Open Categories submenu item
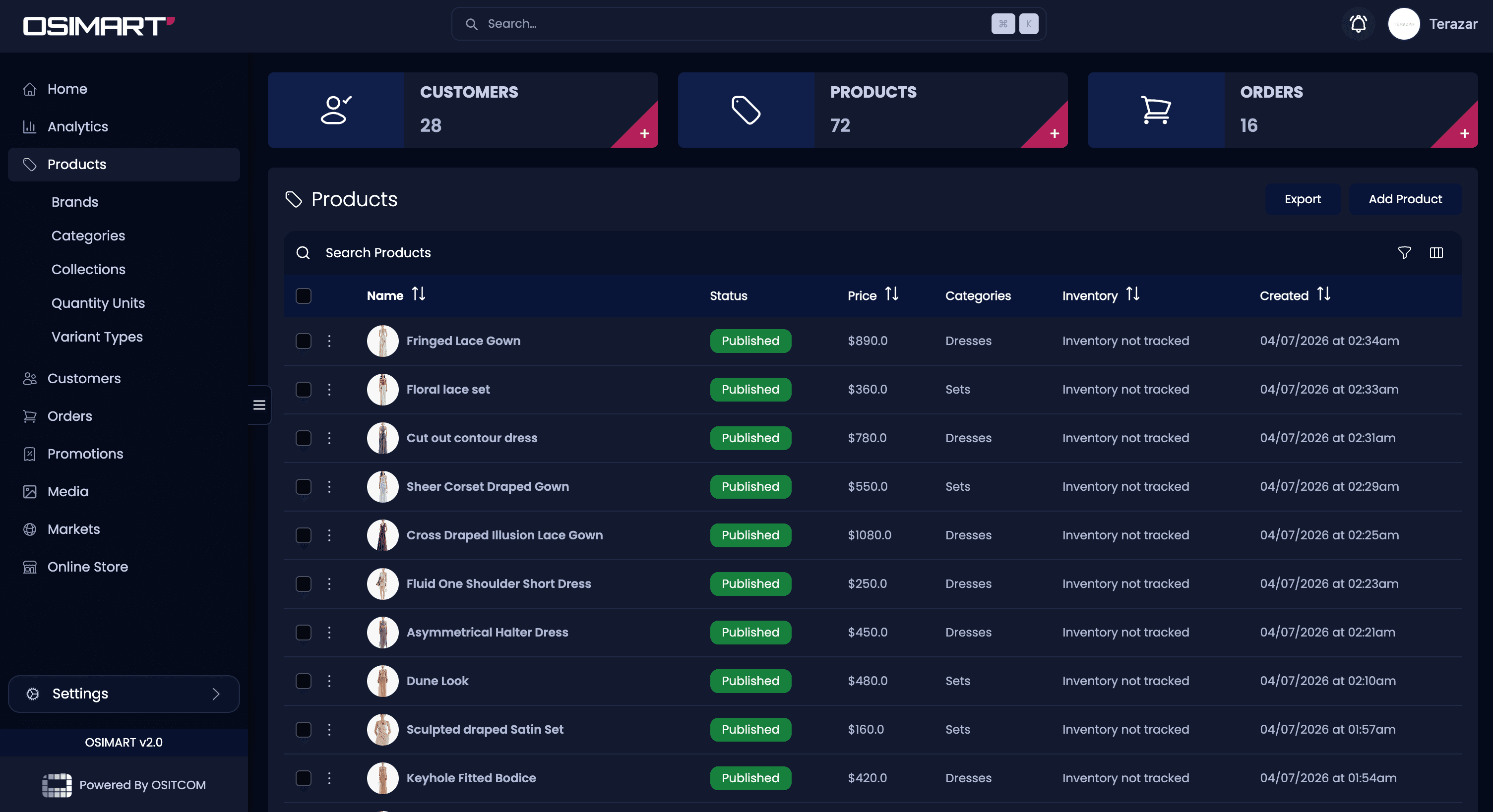 (88, 236)
